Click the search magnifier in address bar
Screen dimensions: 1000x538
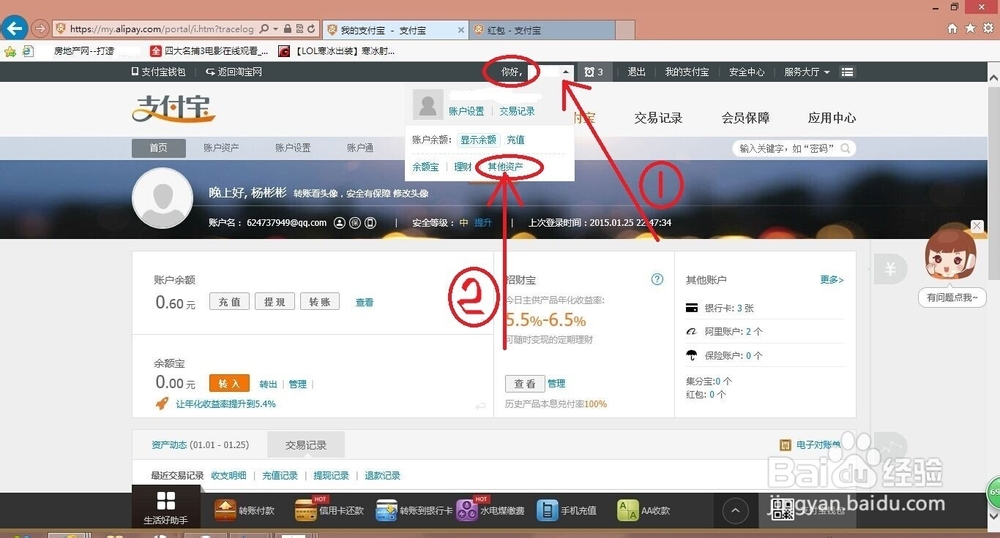[x=265, y=29]
